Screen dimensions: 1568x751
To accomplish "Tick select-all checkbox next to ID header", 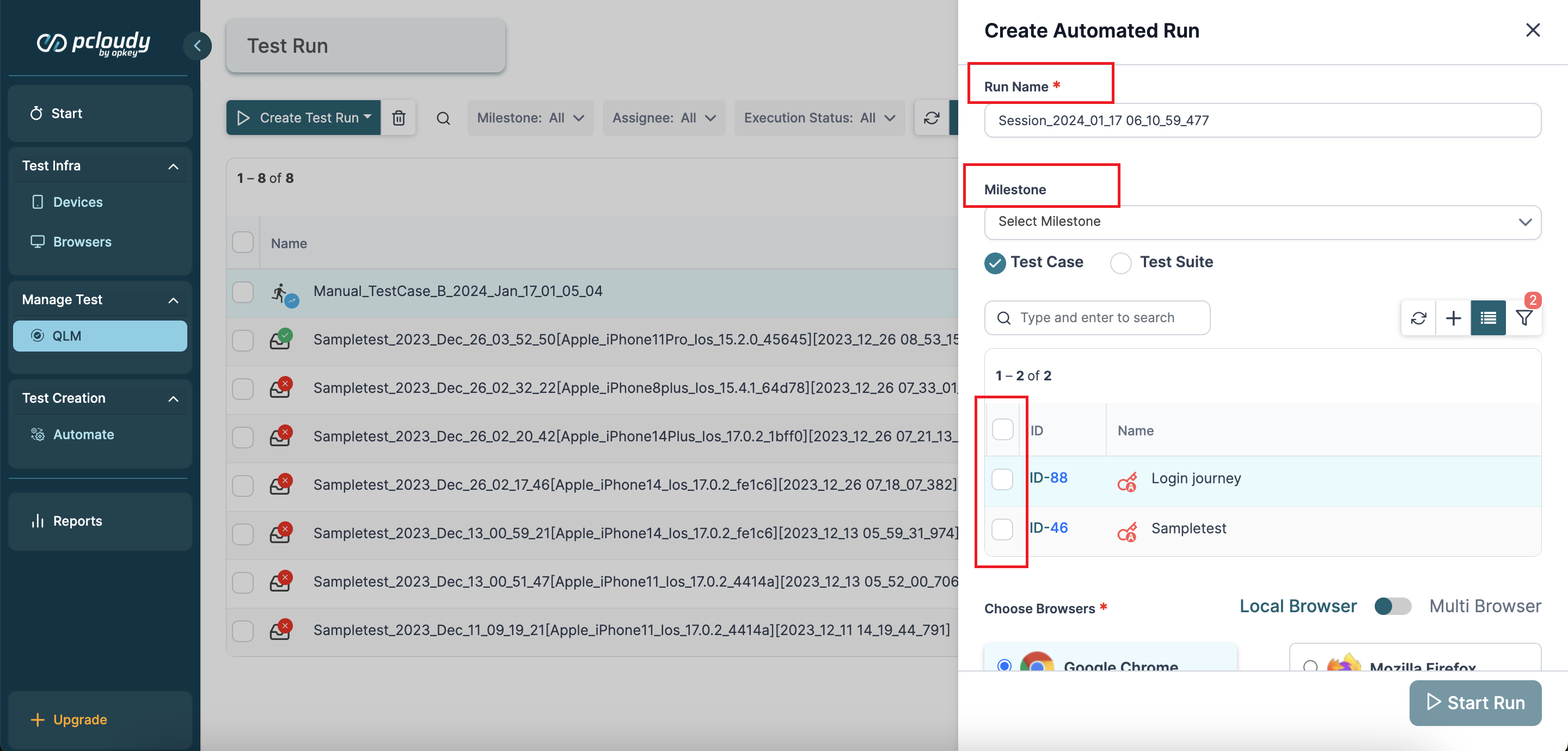I will pyautogui.click(x=1002, y=430).
